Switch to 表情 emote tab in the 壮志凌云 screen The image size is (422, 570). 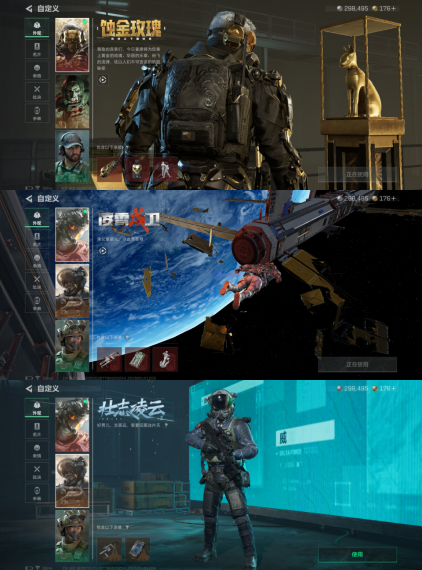pos(37,451)
